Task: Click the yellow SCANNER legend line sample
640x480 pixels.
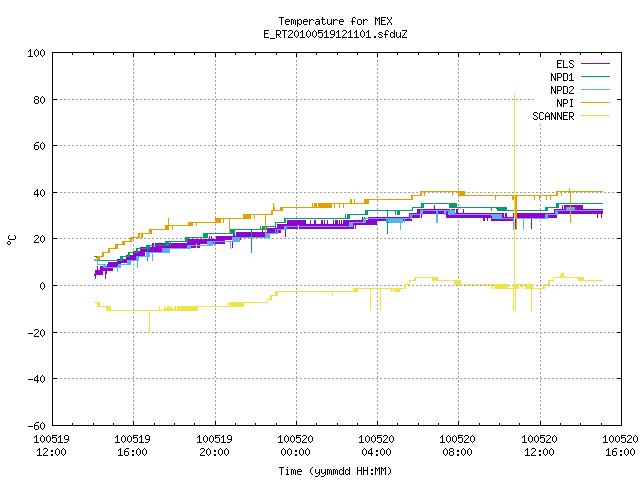Action: pyautogui.click(x=595, y=116)
